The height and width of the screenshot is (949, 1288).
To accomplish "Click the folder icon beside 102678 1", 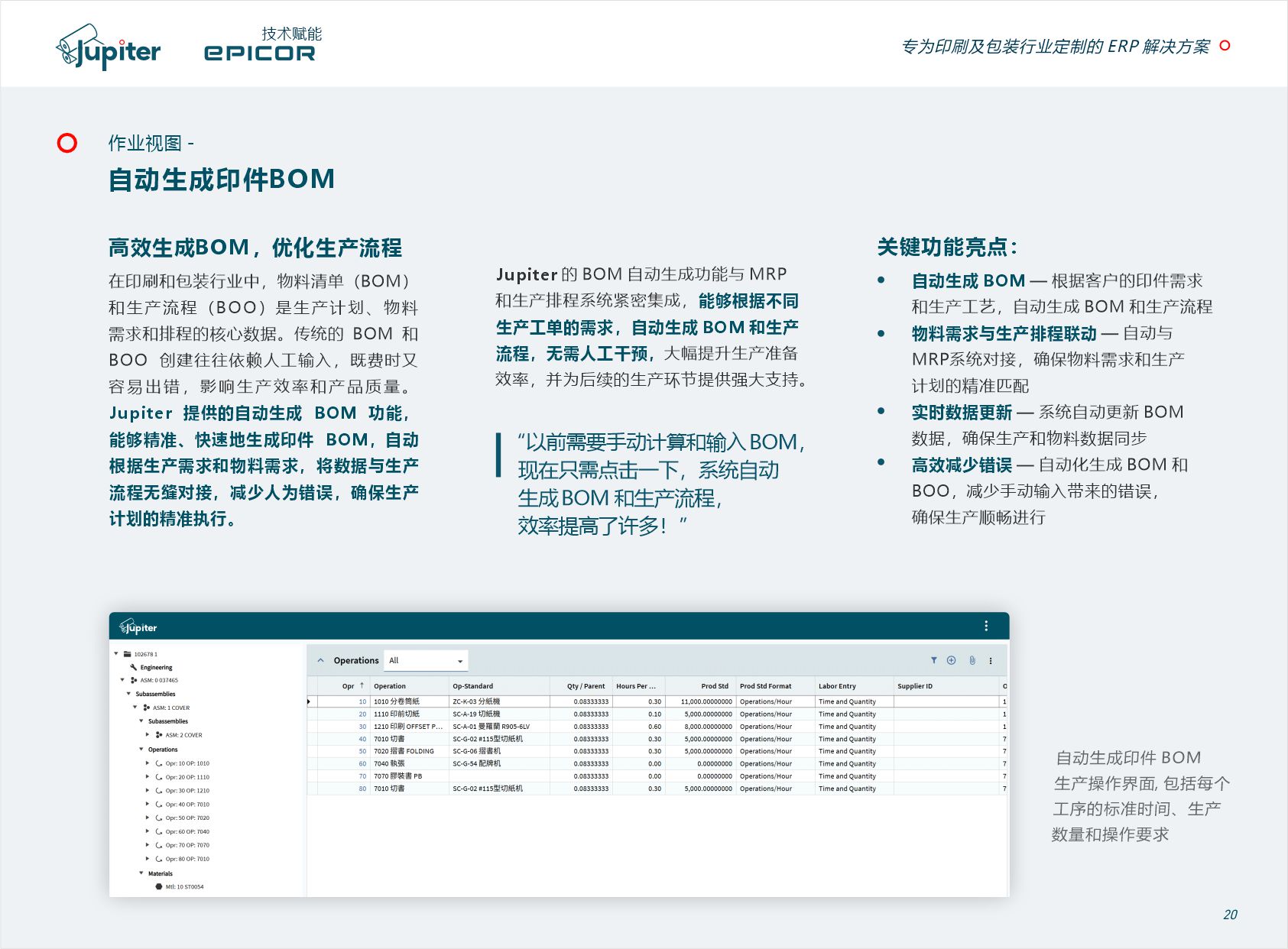I will point(128,654).
